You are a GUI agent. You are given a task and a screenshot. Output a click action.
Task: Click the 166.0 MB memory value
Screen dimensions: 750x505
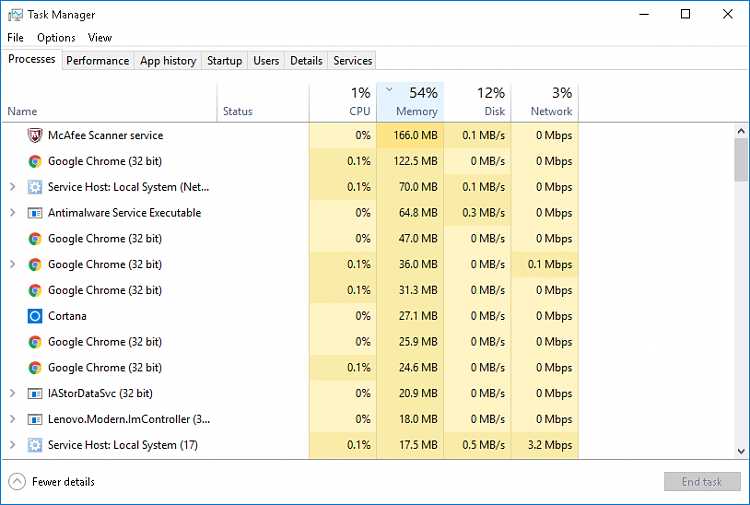tap(415, 135)
